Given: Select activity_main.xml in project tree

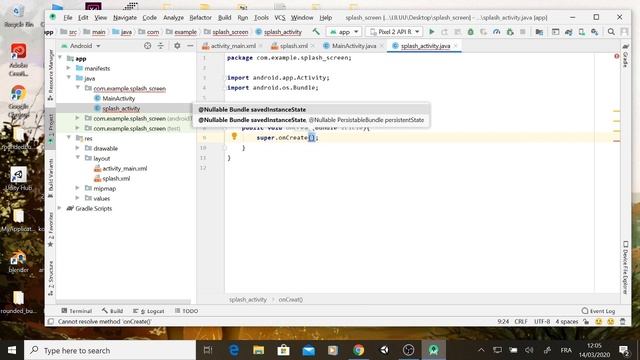Looking at the screenshot, I should pyautogui.click(x=124, y=168).
